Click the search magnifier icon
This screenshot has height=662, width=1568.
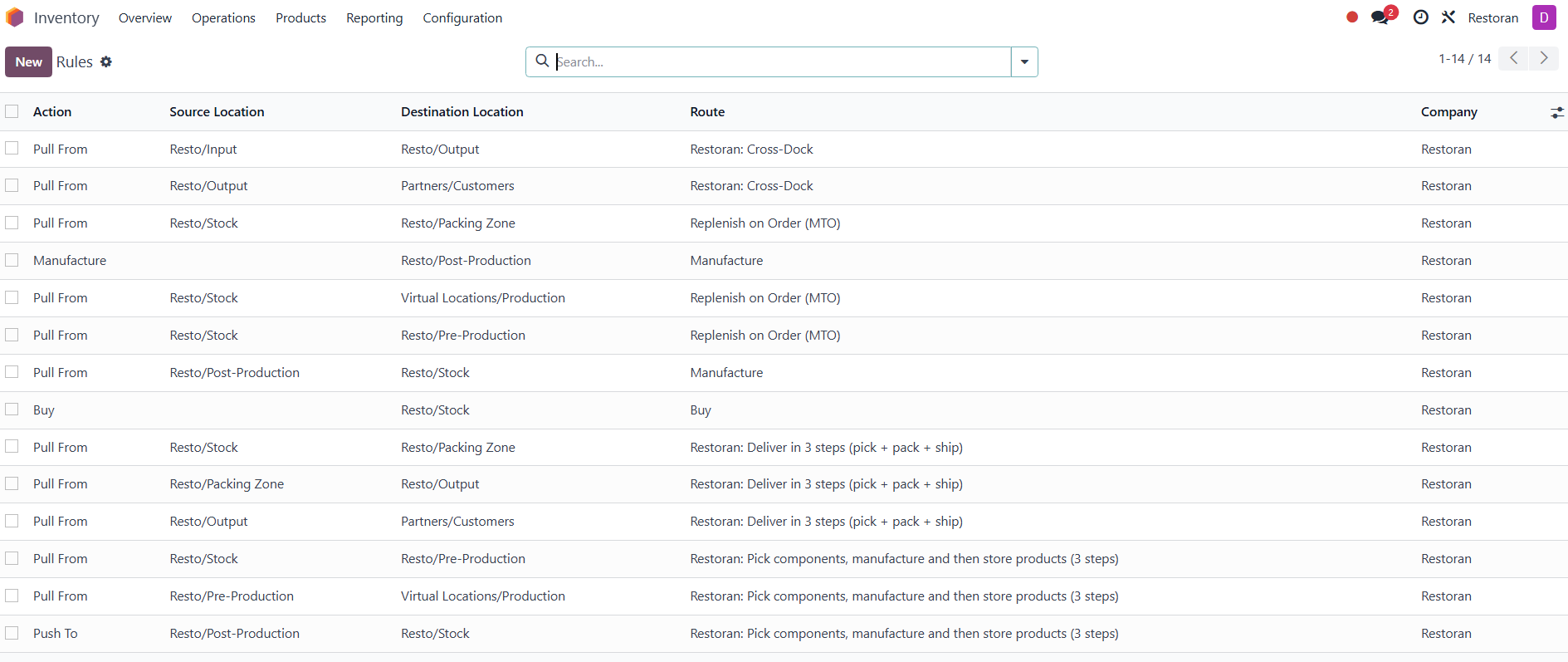[x=542, y=61]
